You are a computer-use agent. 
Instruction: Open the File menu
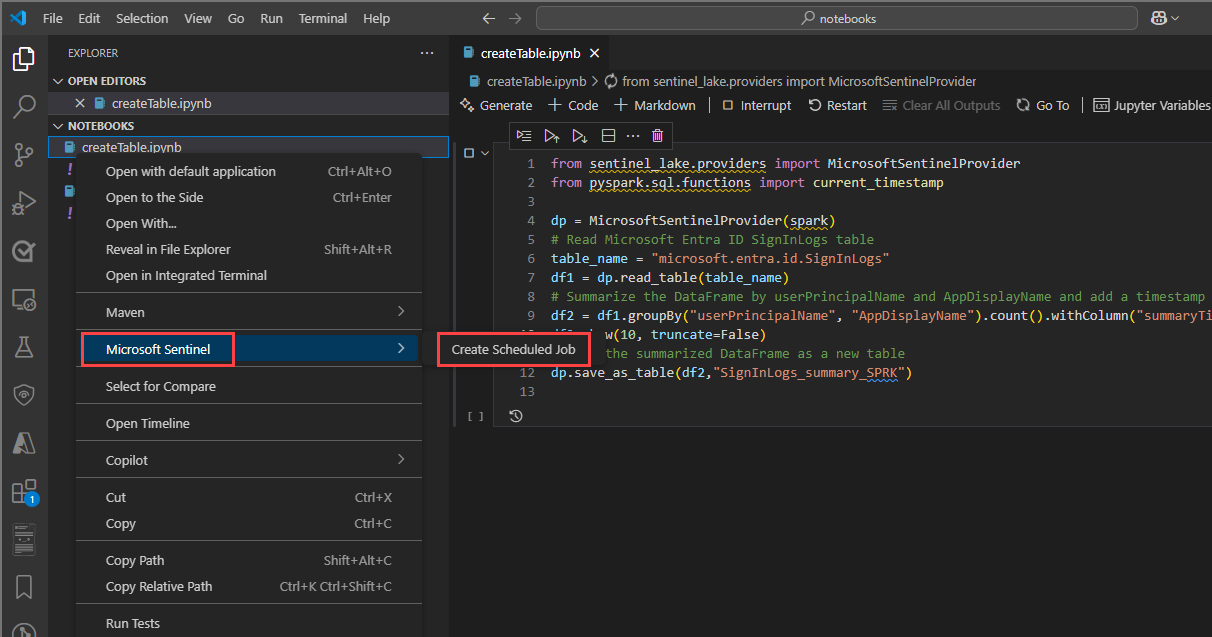(53, 18)
